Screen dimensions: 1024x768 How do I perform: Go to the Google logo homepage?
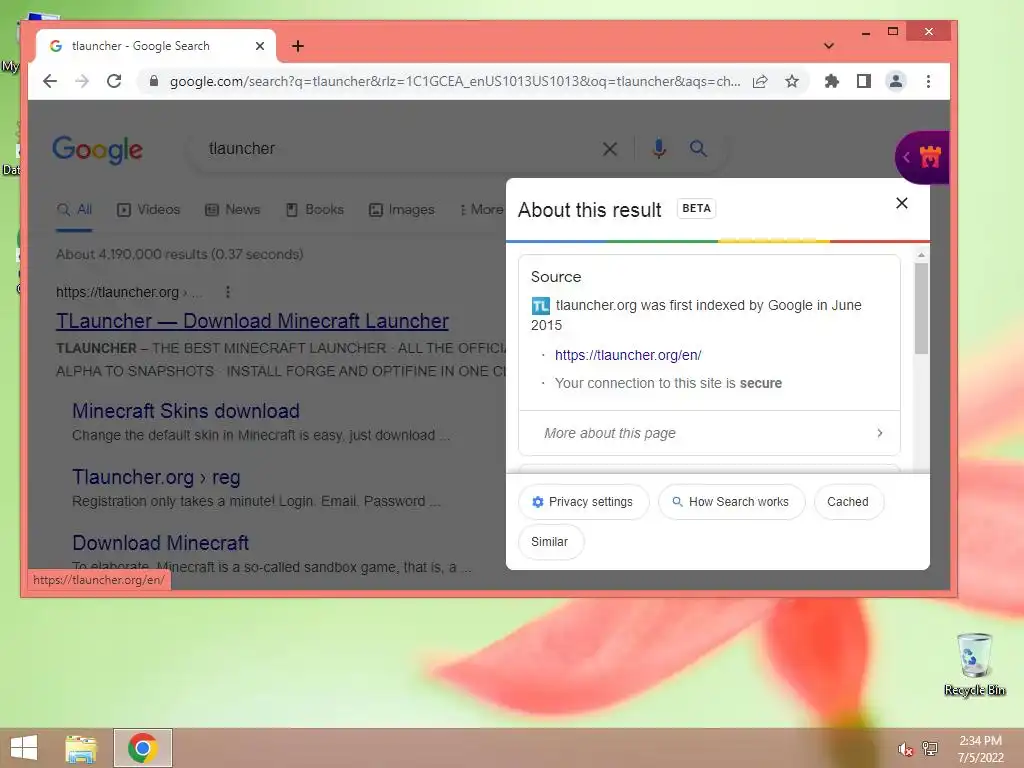[97, 150]
